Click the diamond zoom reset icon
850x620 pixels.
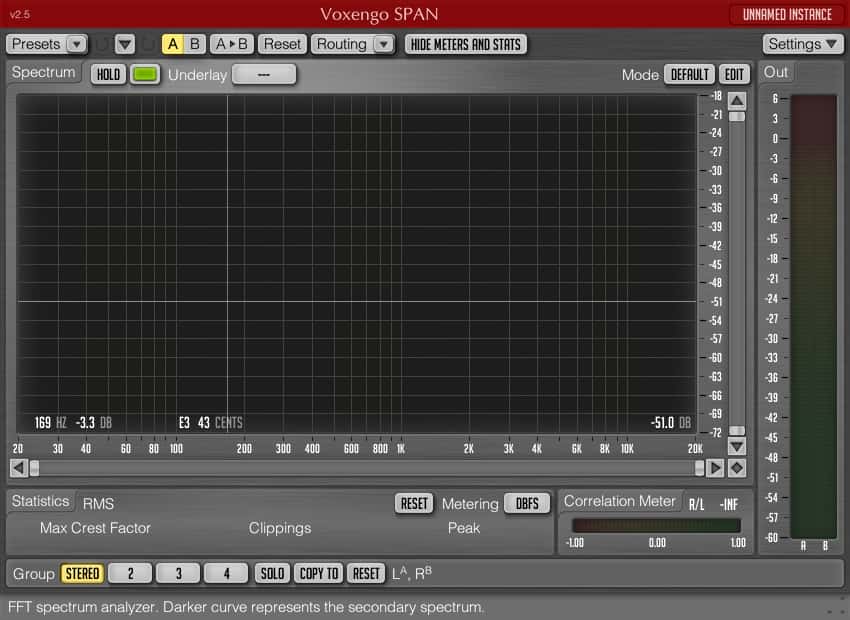click(737, 468)
